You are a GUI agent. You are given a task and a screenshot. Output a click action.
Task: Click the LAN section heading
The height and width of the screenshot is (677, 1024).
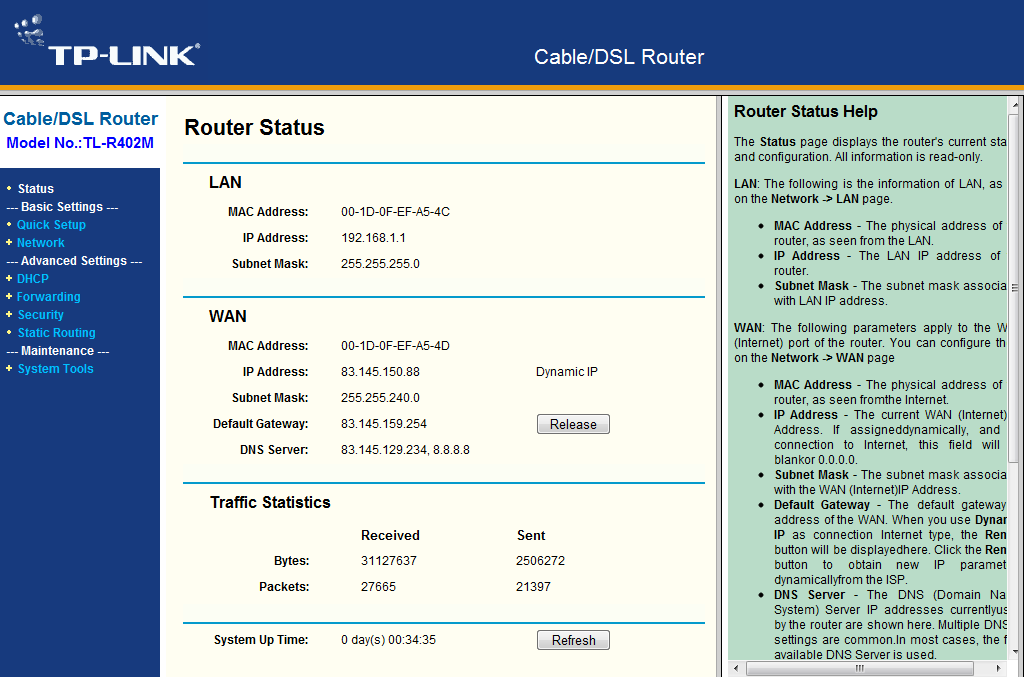(x=225, y=183)
